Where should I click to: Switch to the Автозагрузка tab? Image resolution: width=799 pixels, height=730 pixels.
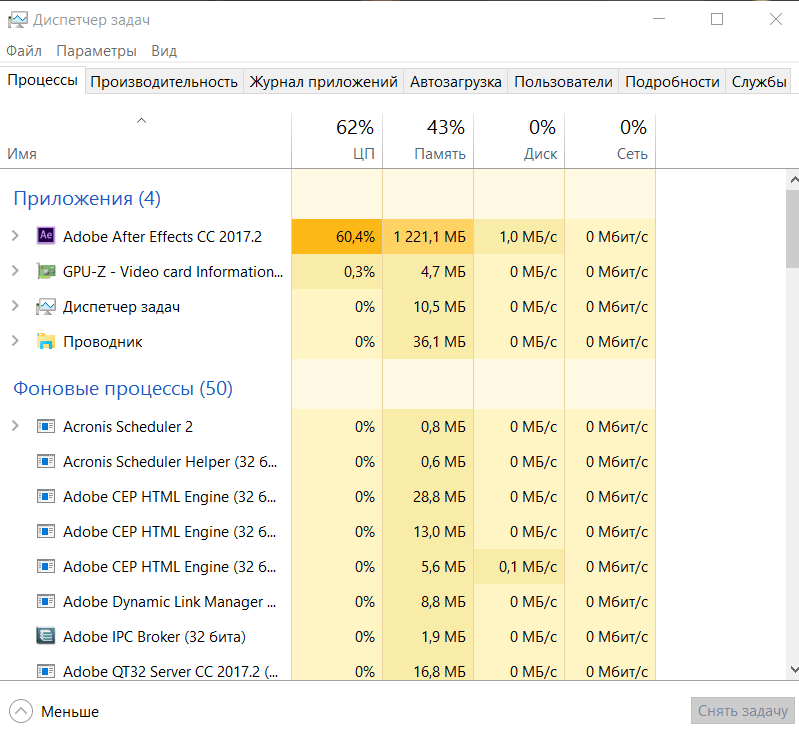456,82
